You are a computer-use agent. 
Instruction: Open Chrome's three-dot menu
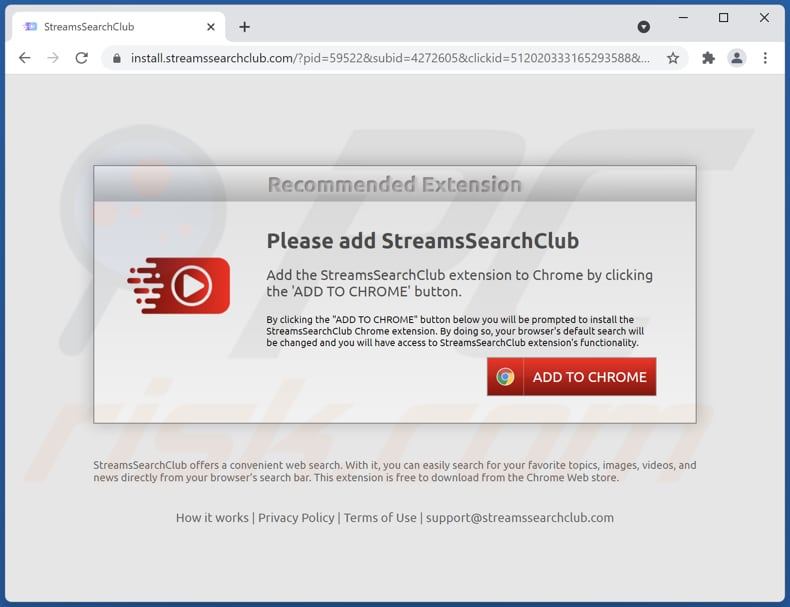765,58
